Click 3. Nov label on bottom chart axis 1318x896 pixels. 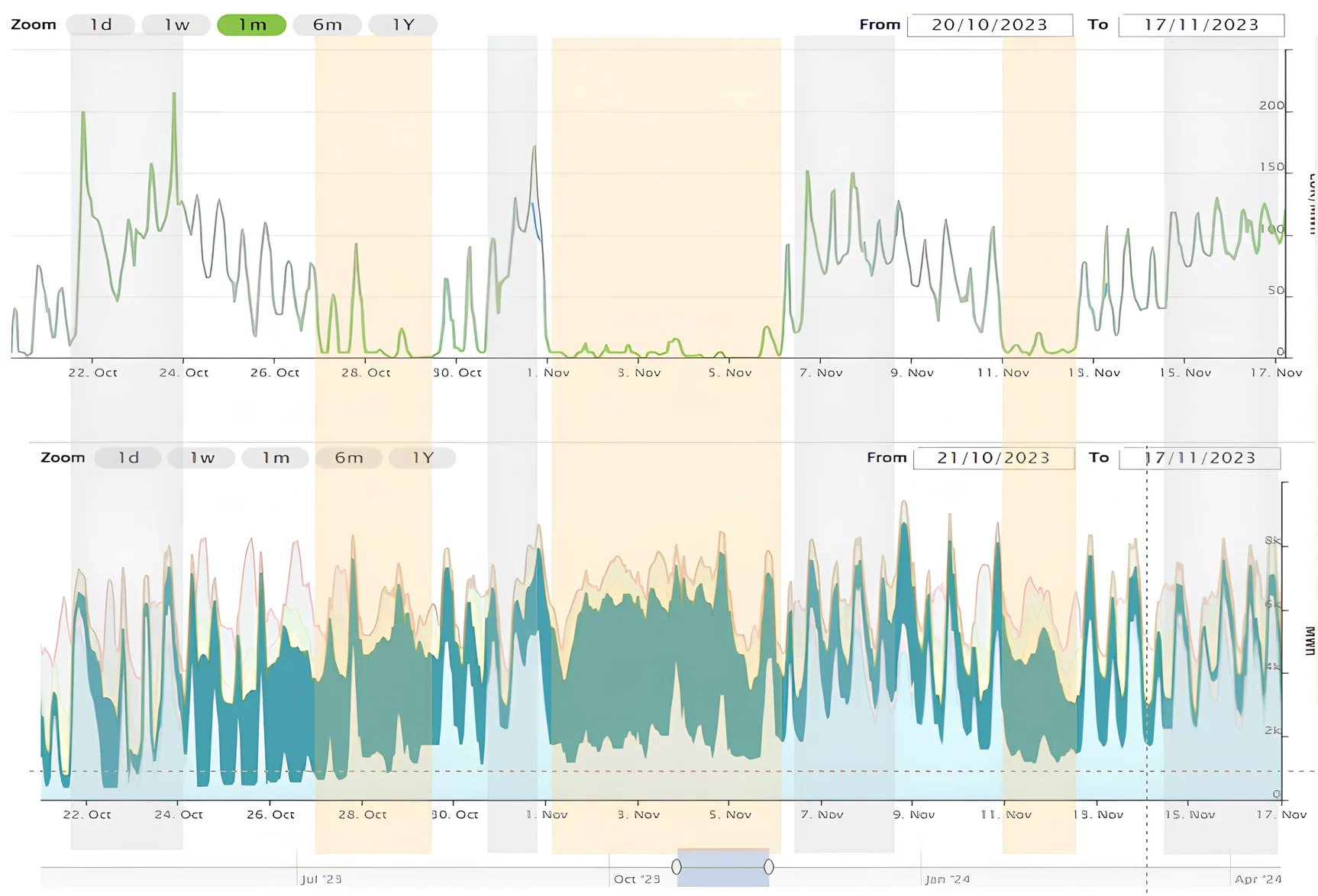[x=638, y=814]
